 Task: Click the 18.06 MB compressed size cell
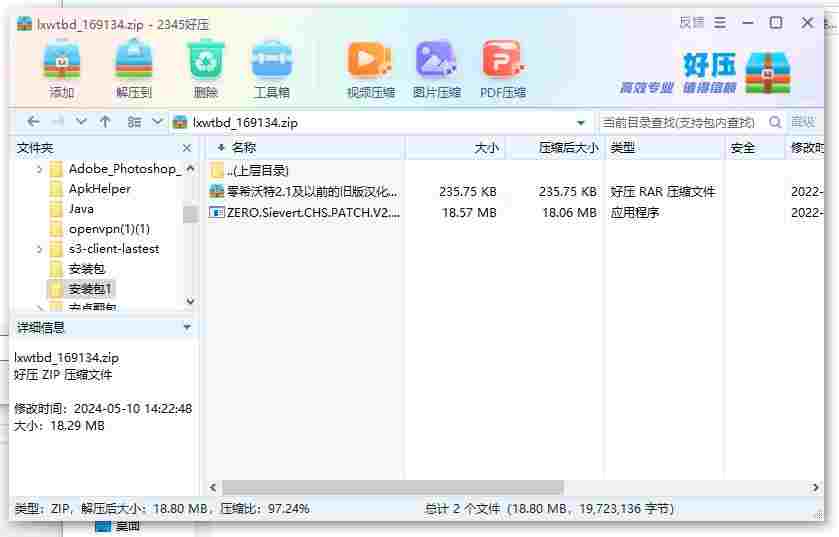pos(569,213)
